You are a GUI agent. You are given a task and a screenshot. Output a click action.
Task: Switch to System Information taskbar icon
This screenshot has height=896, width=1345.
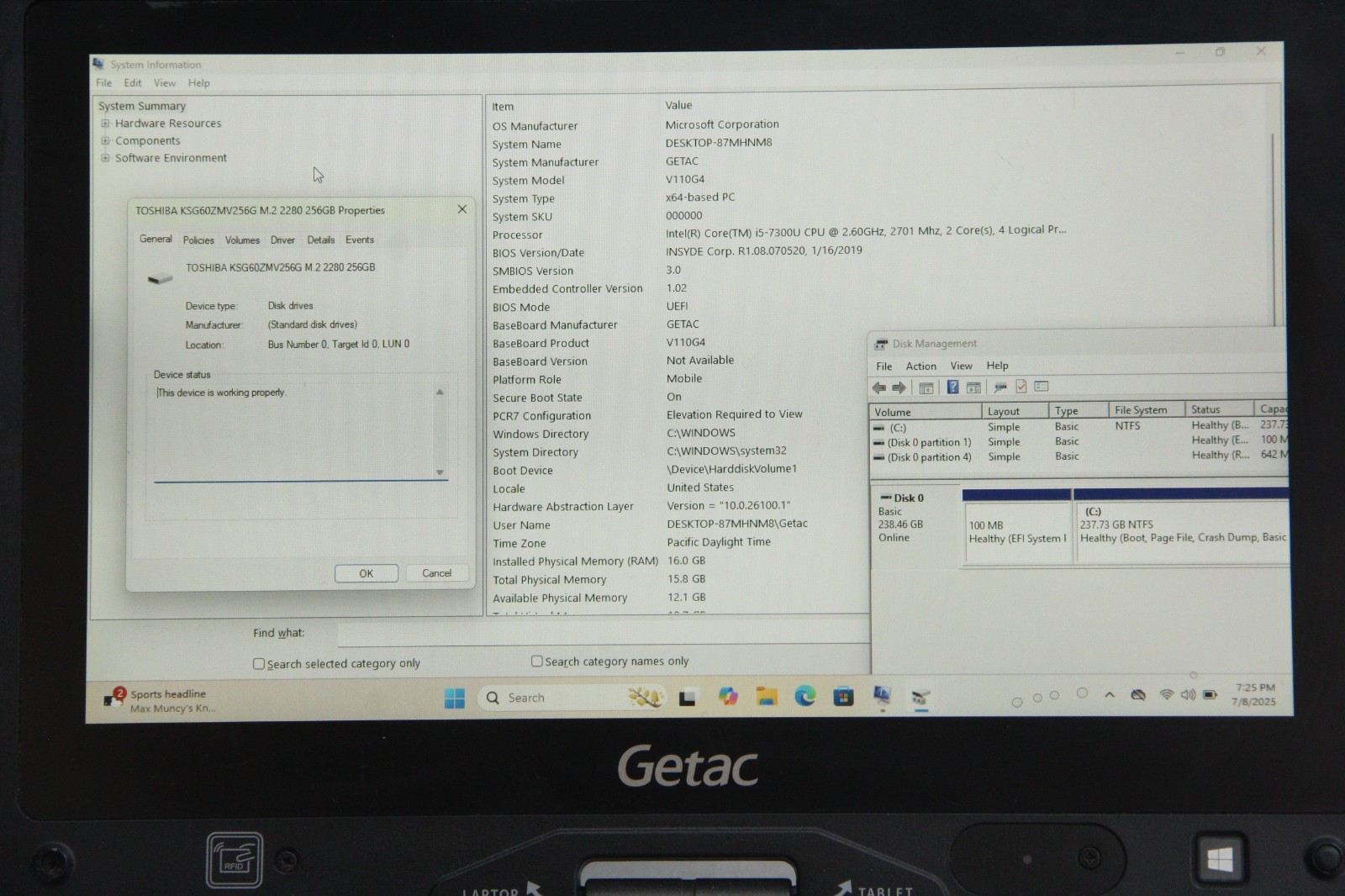[x=882, y=696]
